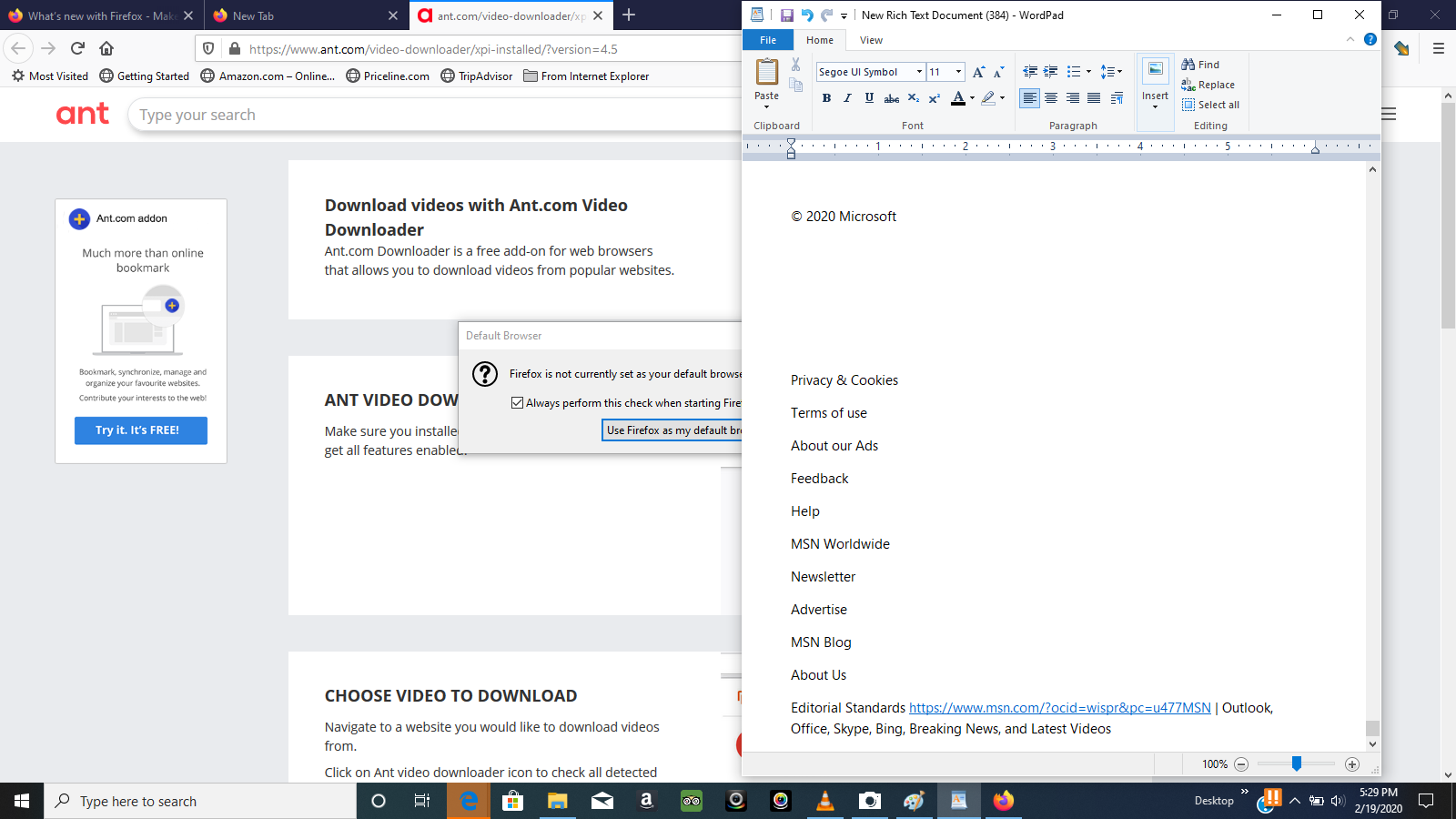The height and width of the screenshot is (819, 1456).
Task: Toggle Underline formatting in WordPad
Action: pyautogui.click(x=869, y=98)
